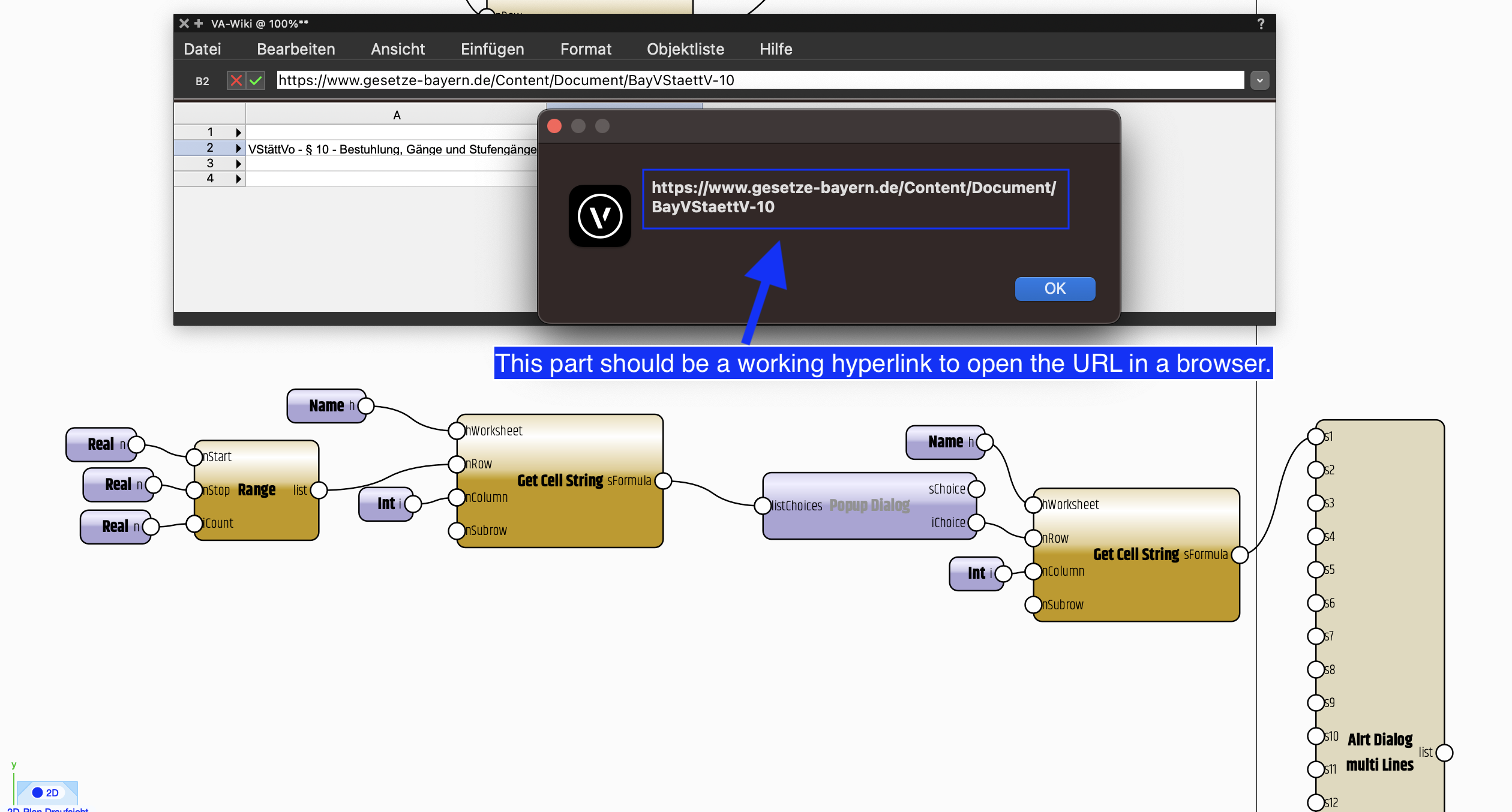Click the green checkmark to accept entry
The width and height of the screenshot is (1512, 812).
pyautogui.click(x=256, y=80)
